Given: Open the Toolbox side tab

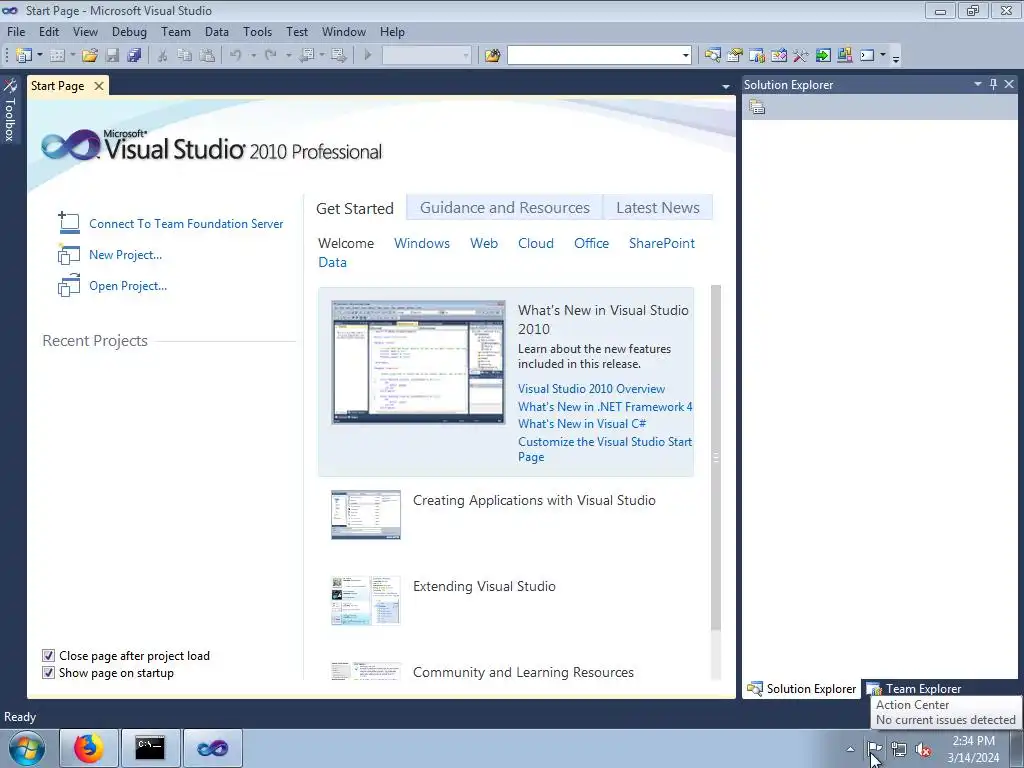Looking at the screenshot, I should 10,111.
